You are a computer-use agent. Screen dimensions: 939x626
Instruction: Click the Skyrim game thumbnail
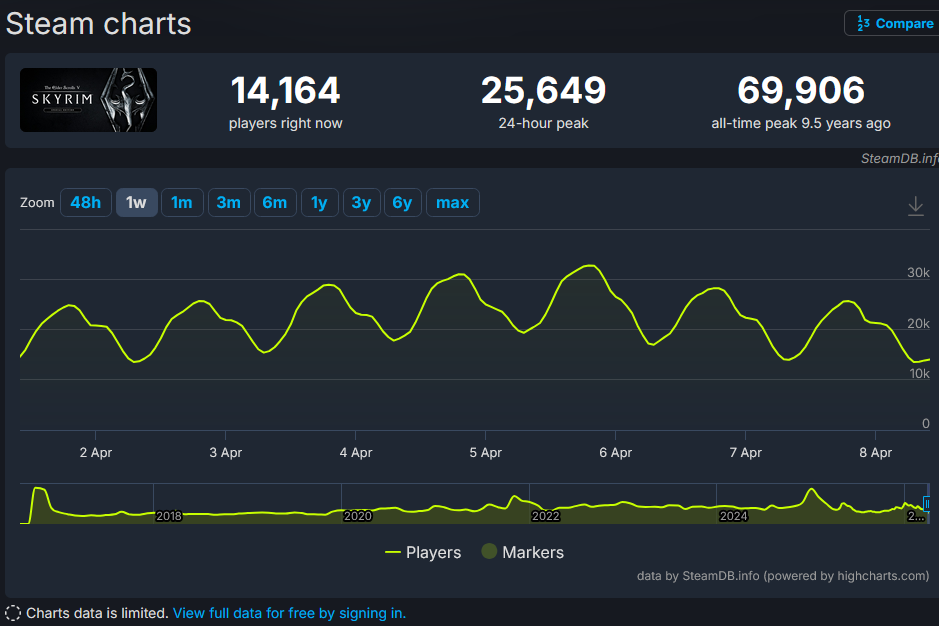(x=89, y=100)
